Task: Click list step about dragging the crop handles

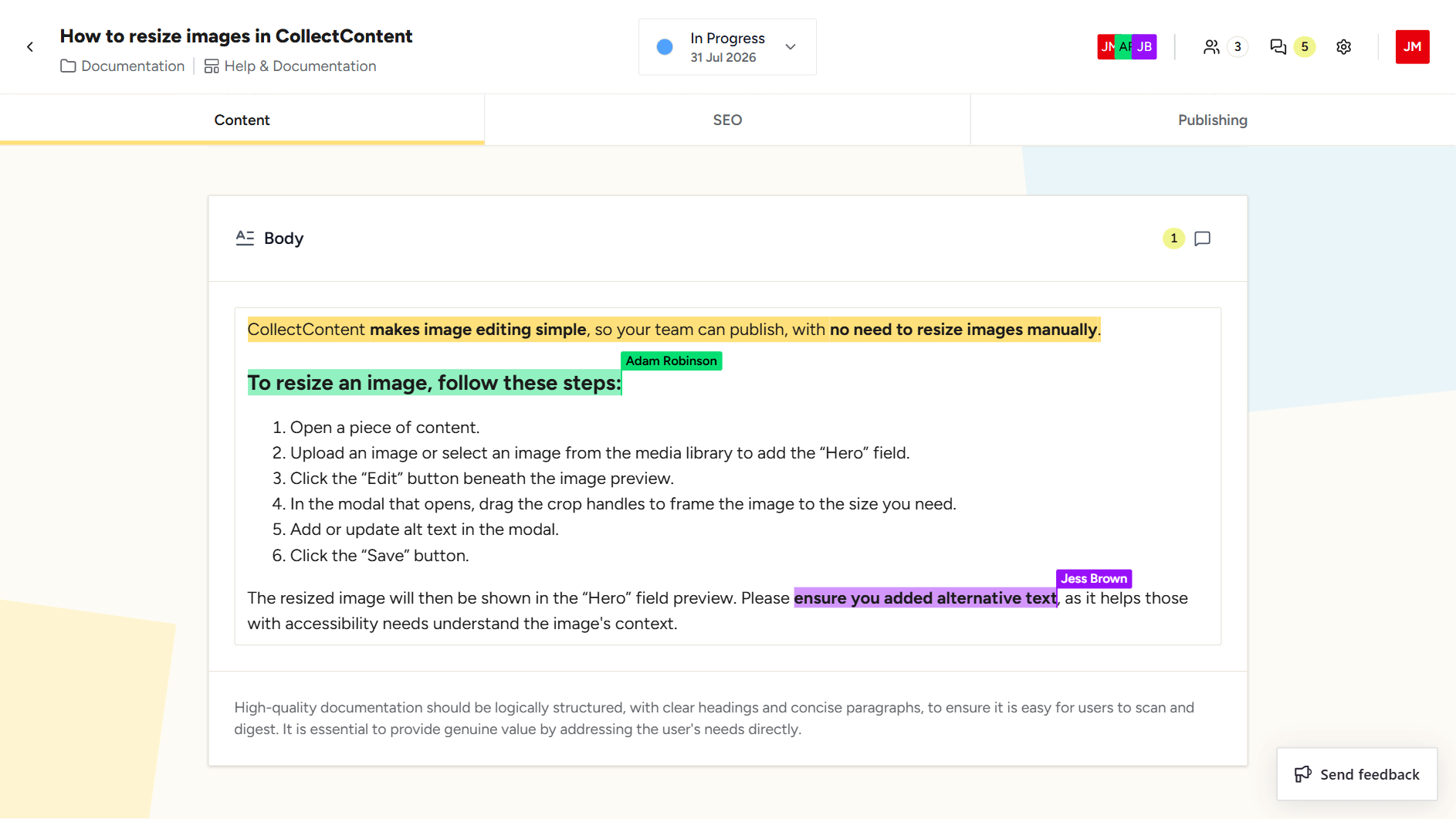Action: (x=623, y=504)
